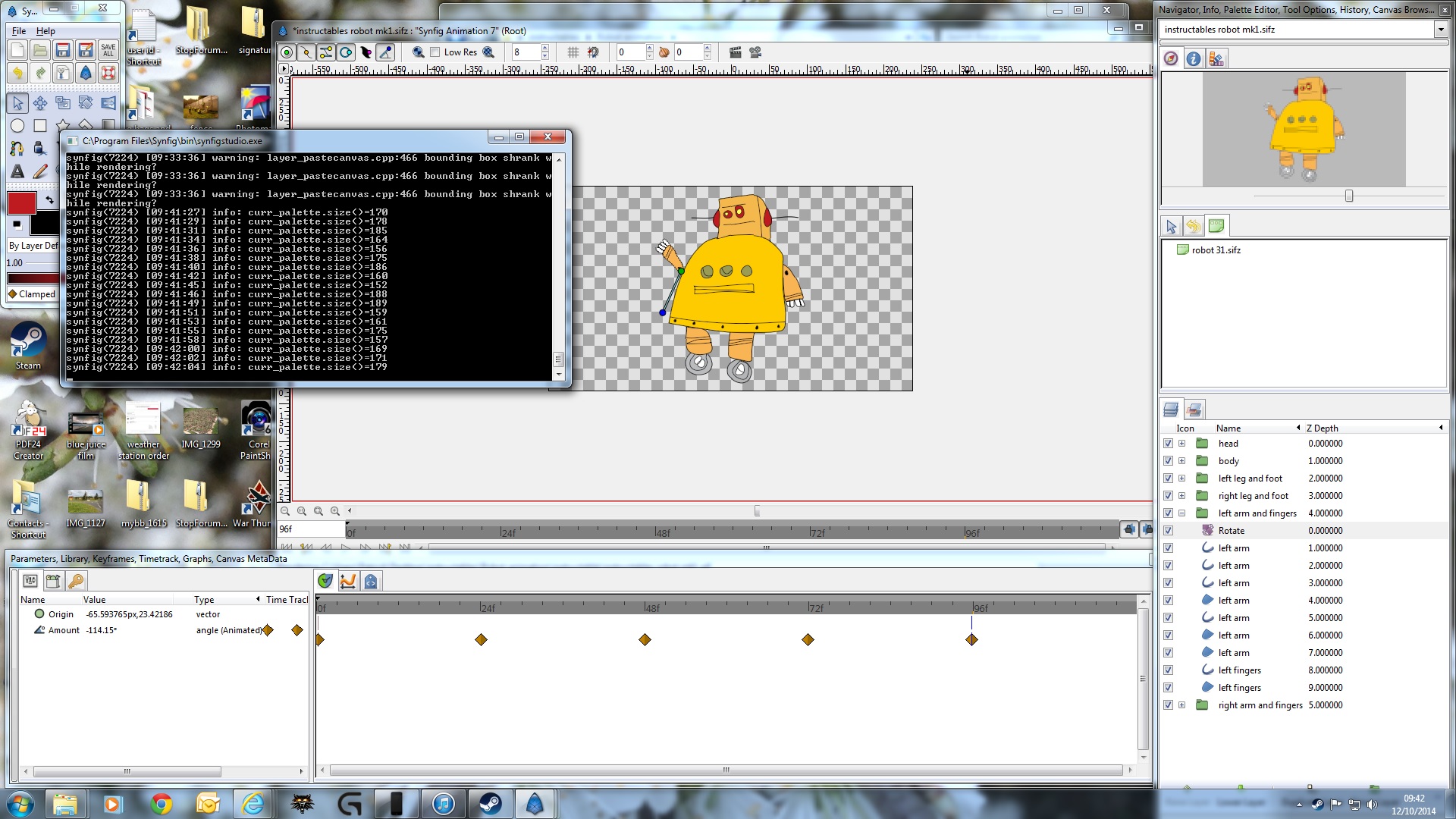Open the Help menu
Screen dimensions: 1456x819
click(x=45, y=31)
